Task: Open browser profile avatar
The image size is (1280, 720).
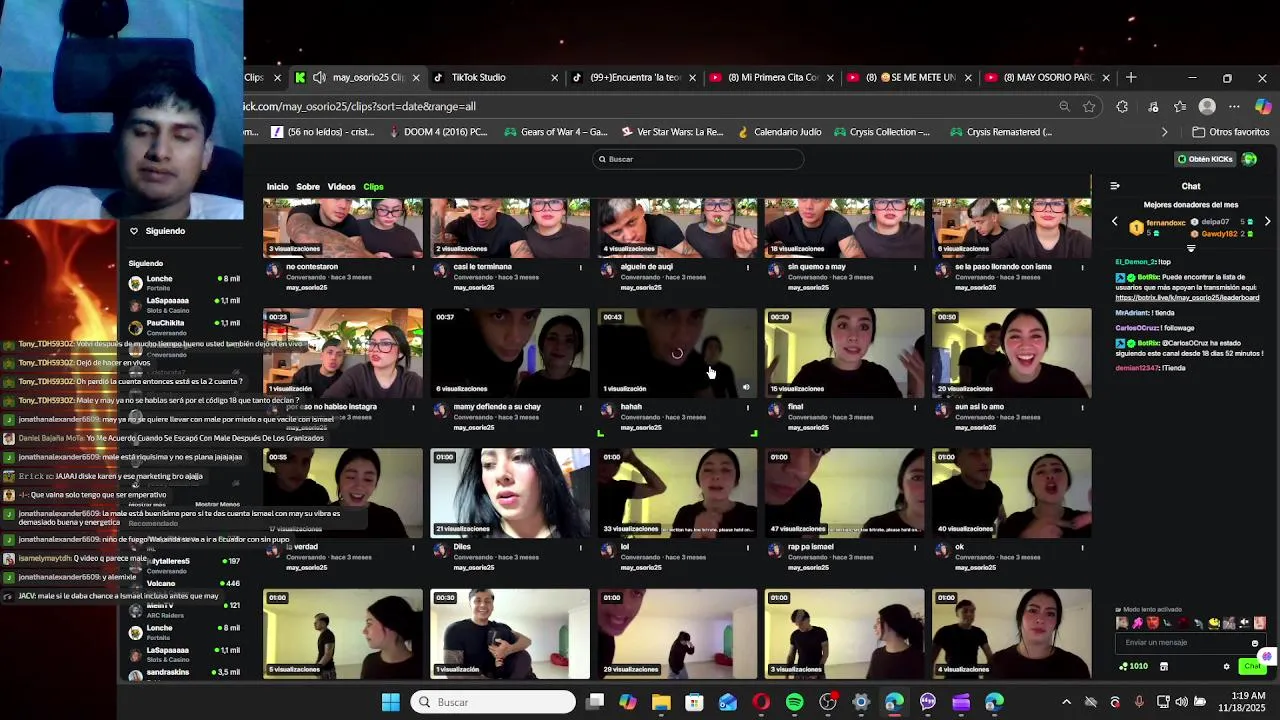Action: pyautogui.click(x=1207, y=107)
